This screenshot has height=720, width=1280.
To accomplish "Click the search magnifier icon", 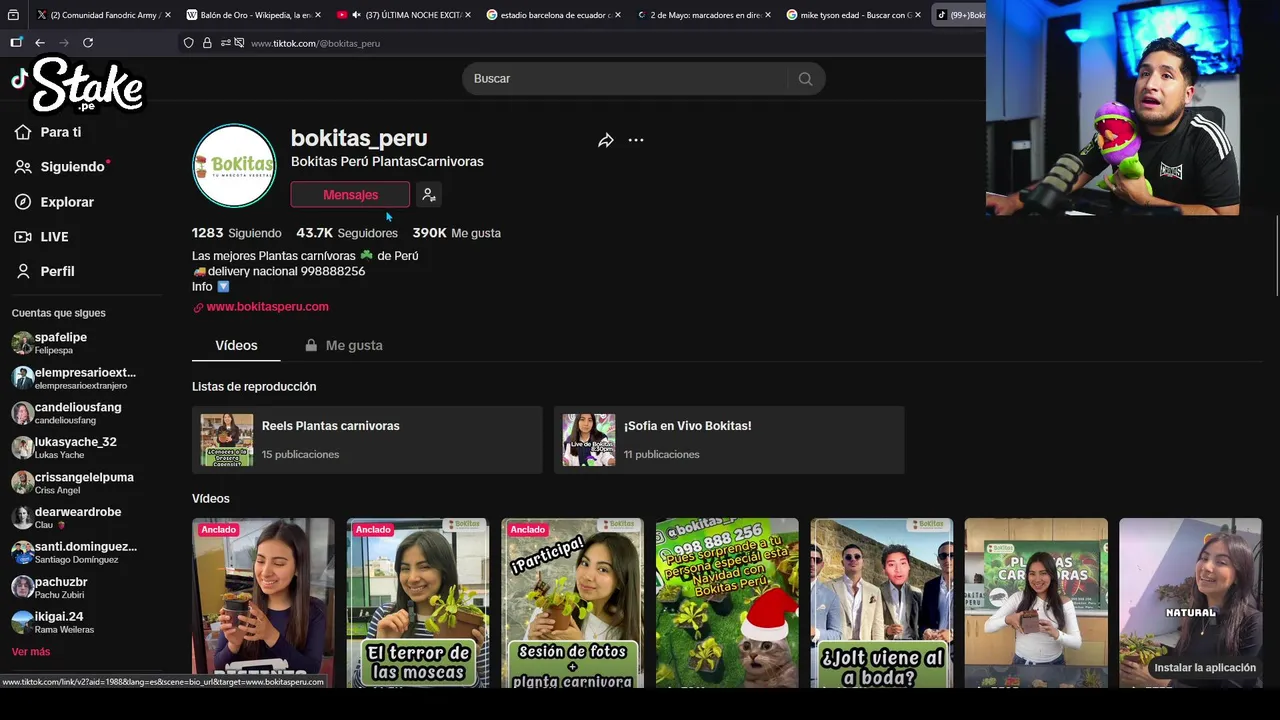I will click(x=805, y=79).
